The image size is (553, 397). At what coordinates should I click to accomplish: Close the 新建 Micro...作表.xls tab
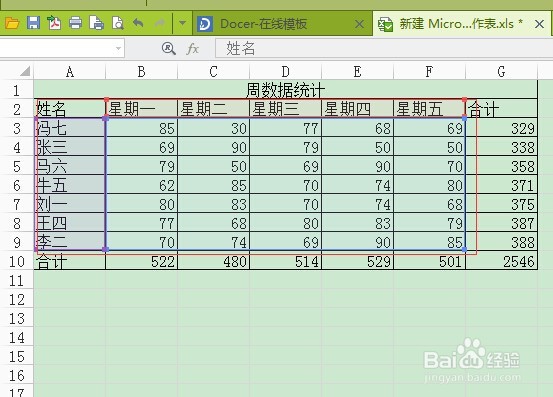pos(539,24)
